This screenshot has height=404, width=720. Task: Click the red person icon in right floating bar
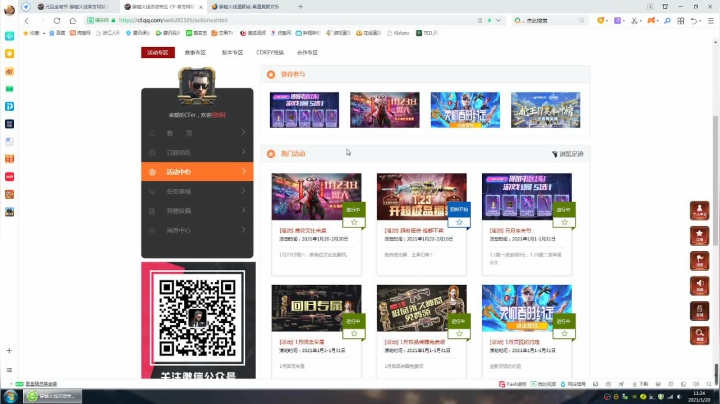(699, 211)
